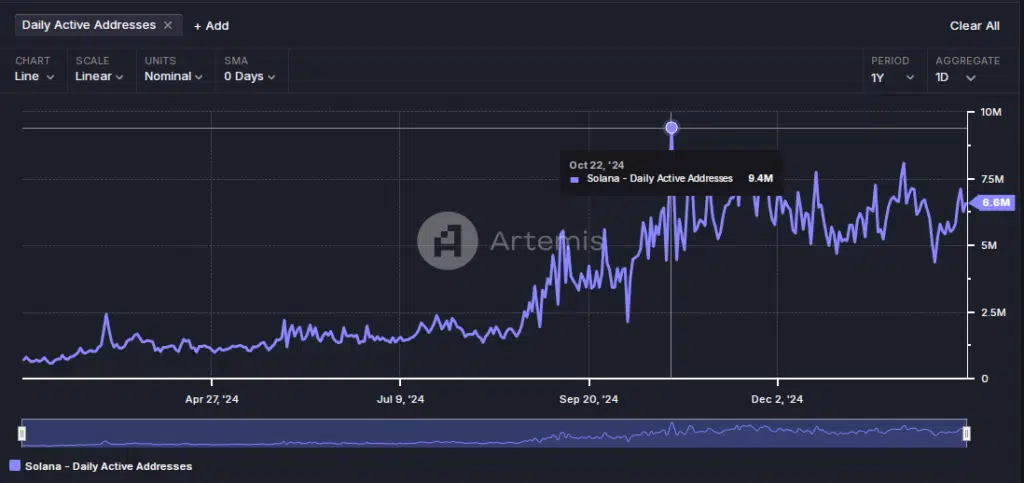This screenshot has height=483, width=1024.
Task: Toggle Solana Daily Active Addresses legend entry
Action: point(101,466)
